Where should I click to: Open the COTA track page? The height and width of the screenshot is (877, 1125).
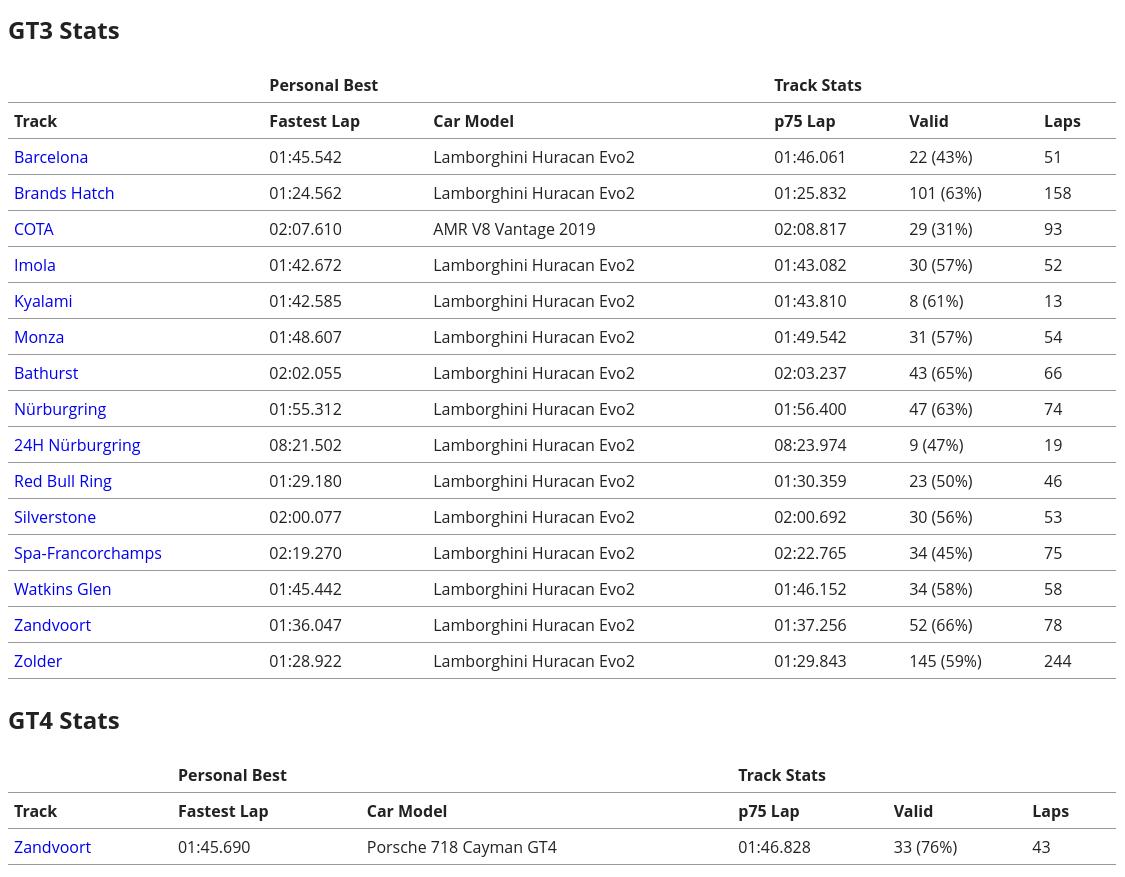[34, 229]
